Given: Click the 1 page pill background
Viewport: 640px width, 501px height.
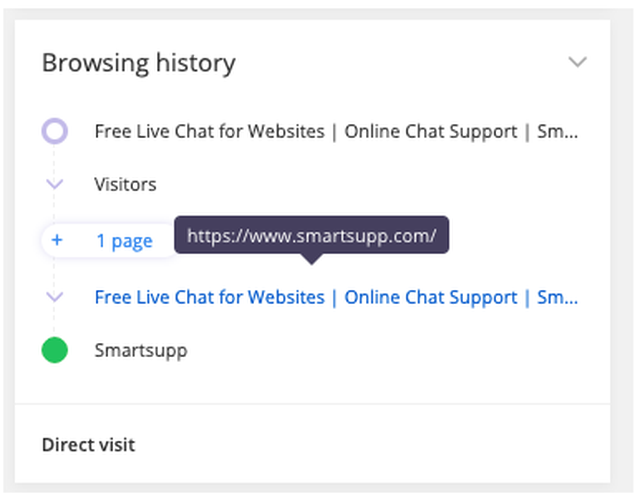Looking at the screenshot, I should click(109, 240).
